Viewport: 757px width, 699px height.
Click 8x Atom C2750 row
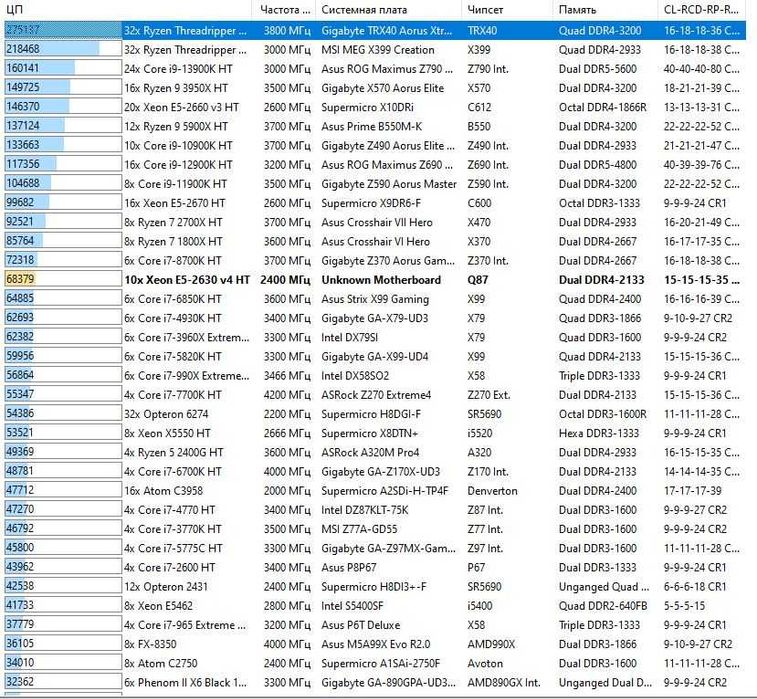(375, 663)
